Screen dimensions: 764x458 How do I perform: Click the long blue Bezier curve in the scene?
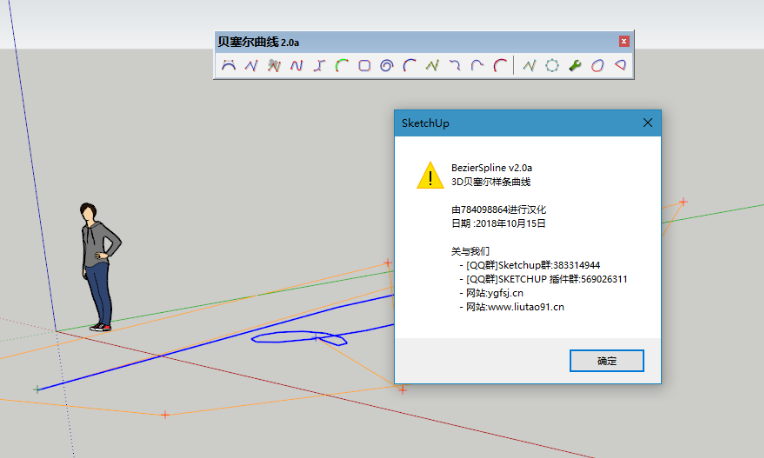click(x=214, y=343)
